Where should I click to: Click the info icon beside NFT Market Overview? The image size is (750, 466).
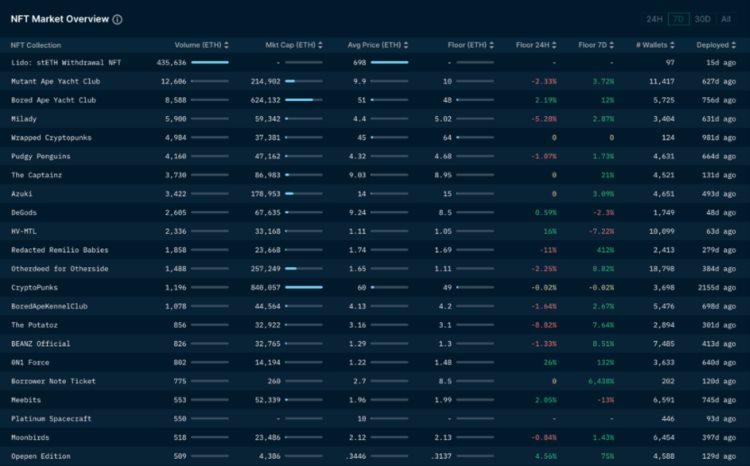(x=118, y=19)
